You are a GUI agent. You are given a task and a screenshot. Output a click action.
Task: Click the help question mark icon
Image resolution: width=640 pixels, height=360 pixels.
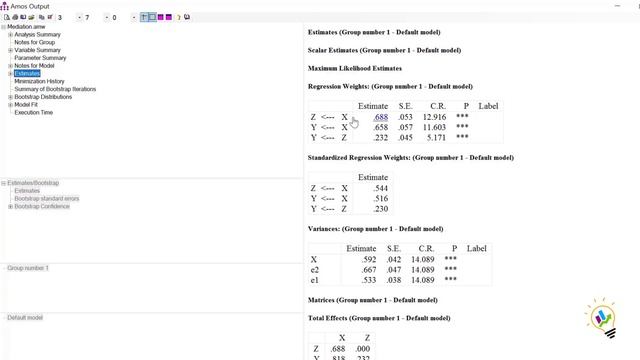(178, 17)
